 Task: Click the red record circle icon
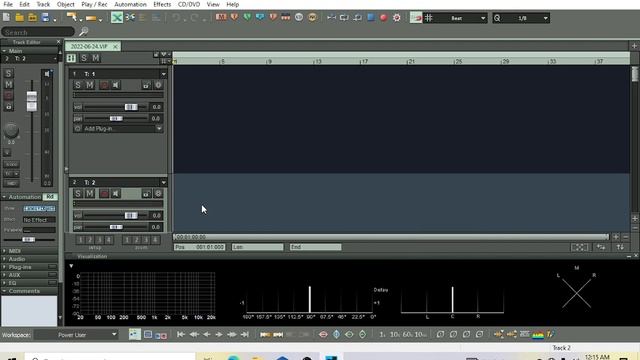384,18
